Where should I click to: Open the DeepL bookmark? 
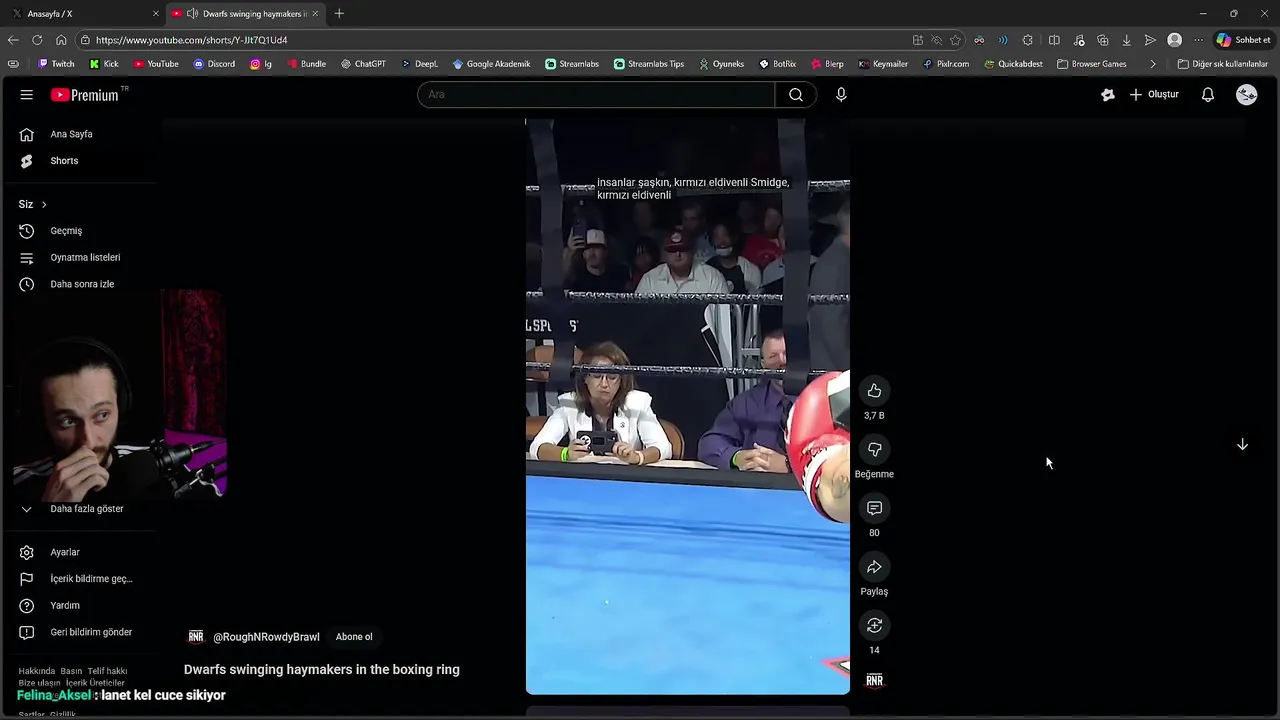(419, 64)
